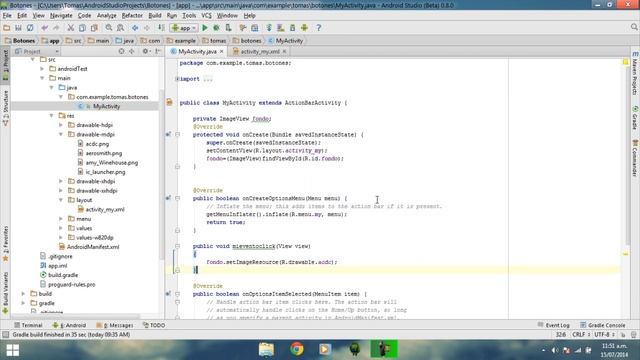Expand the drawable-xhdpi folder
Screen dimensions: 640x360
[61, 181]
